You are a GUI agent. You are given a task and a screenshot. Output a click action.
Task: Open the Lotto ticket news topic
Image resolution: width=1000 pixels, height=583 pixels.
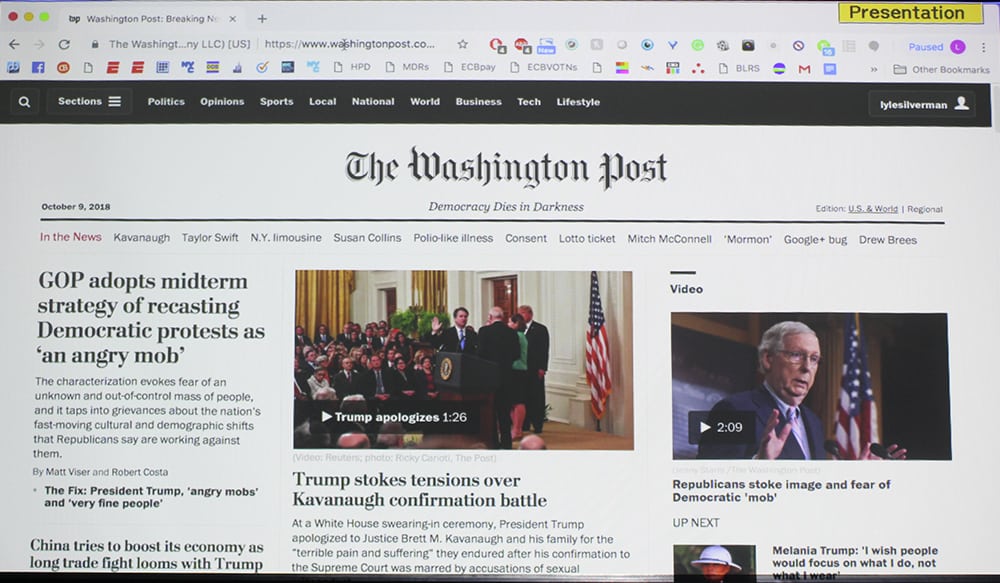tap(587, 239)
